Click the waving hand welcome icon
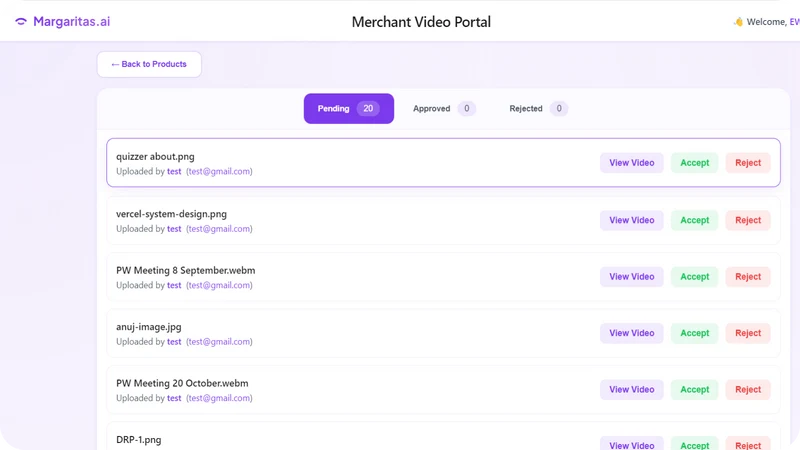Image resolution: width=800 pixels, height=450 pixels. click(x=738, y=21)
